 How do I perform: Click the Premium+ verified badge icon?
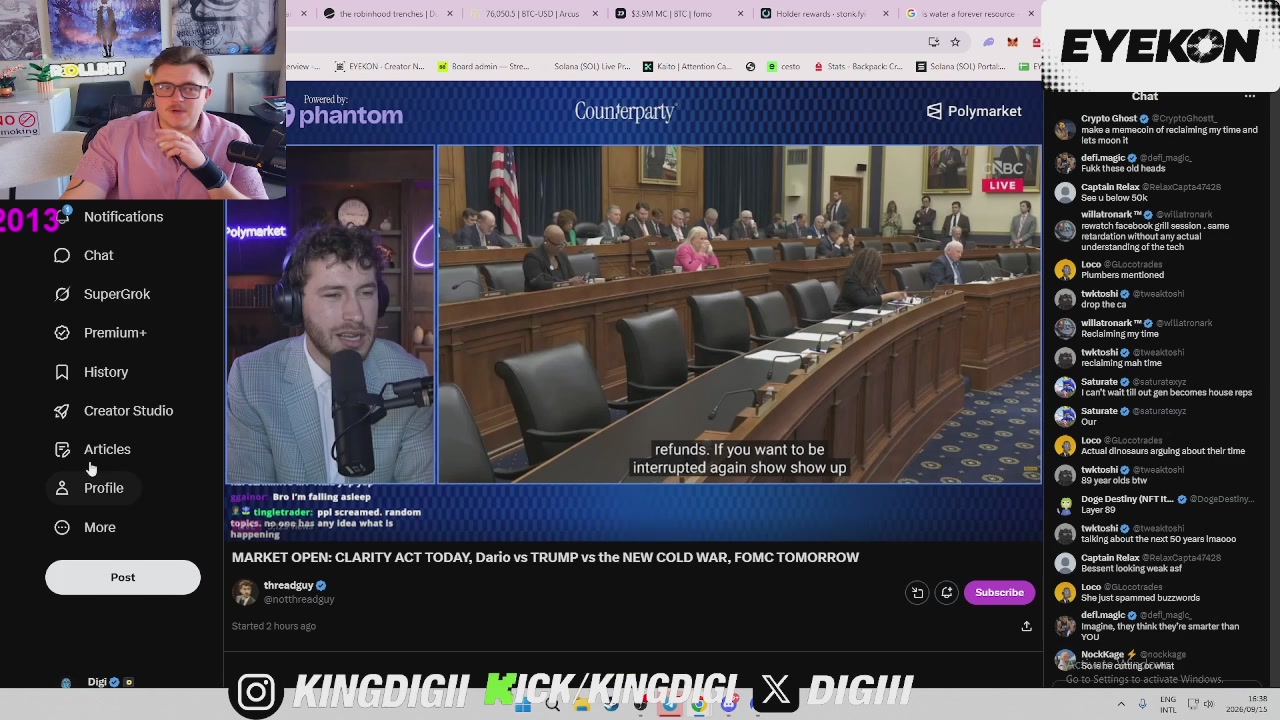pyautogui.click(x=62, y=333)
